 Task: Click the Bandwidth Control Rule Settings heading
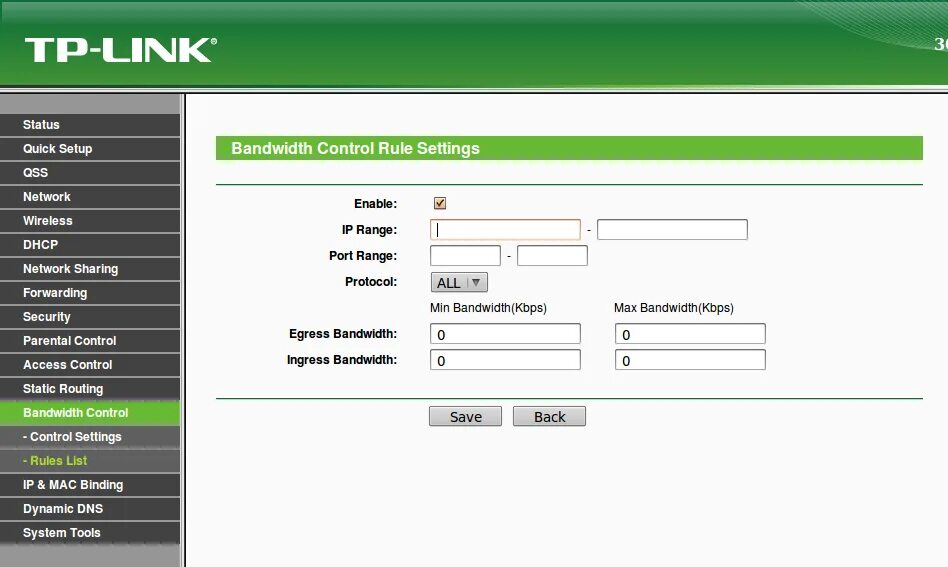click(x=356, y=148)
